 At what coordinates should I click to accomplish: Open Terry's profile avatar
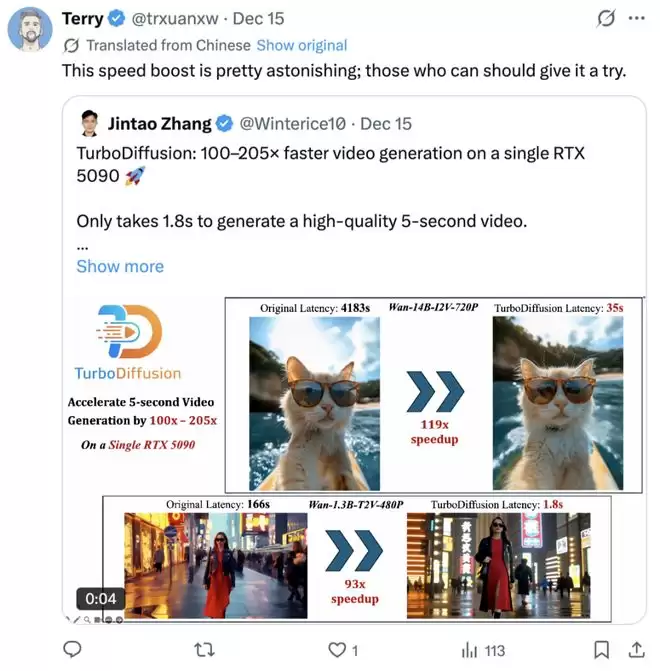30,30
